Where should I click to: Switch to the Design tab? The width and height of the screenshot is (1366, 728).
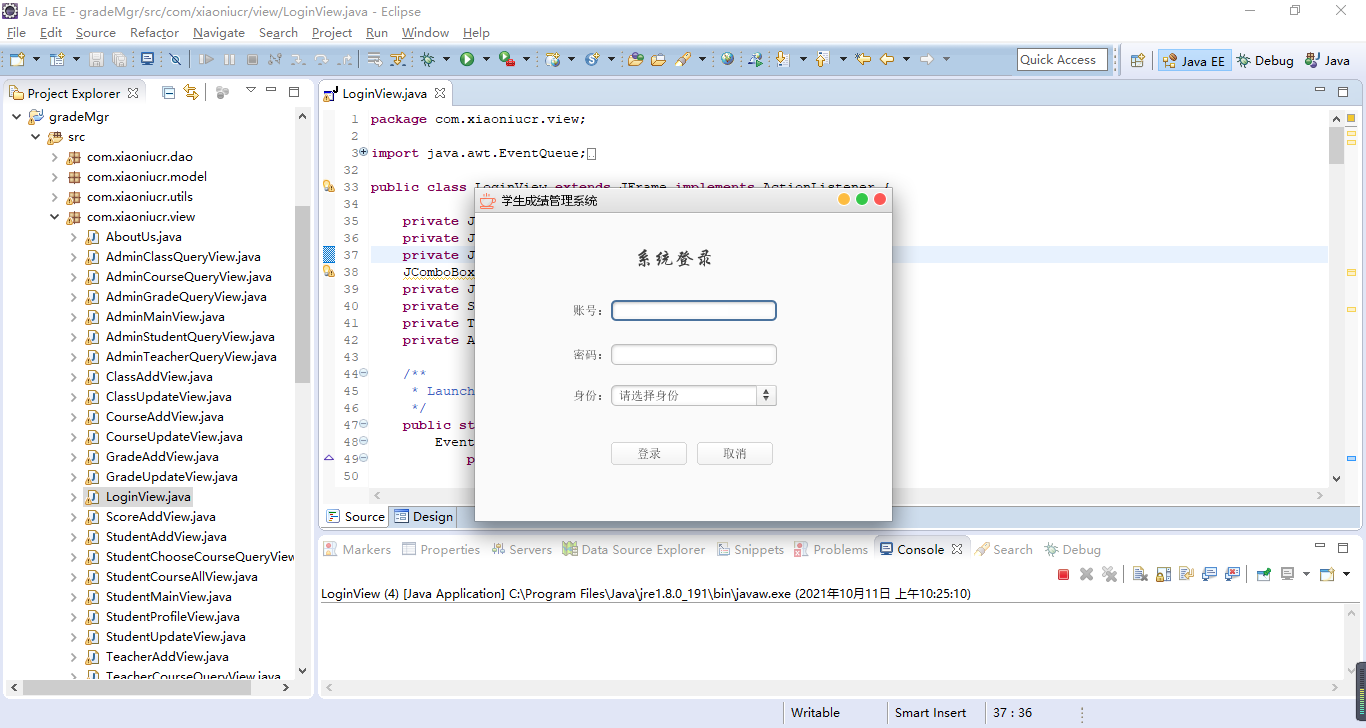pos(424,517)
